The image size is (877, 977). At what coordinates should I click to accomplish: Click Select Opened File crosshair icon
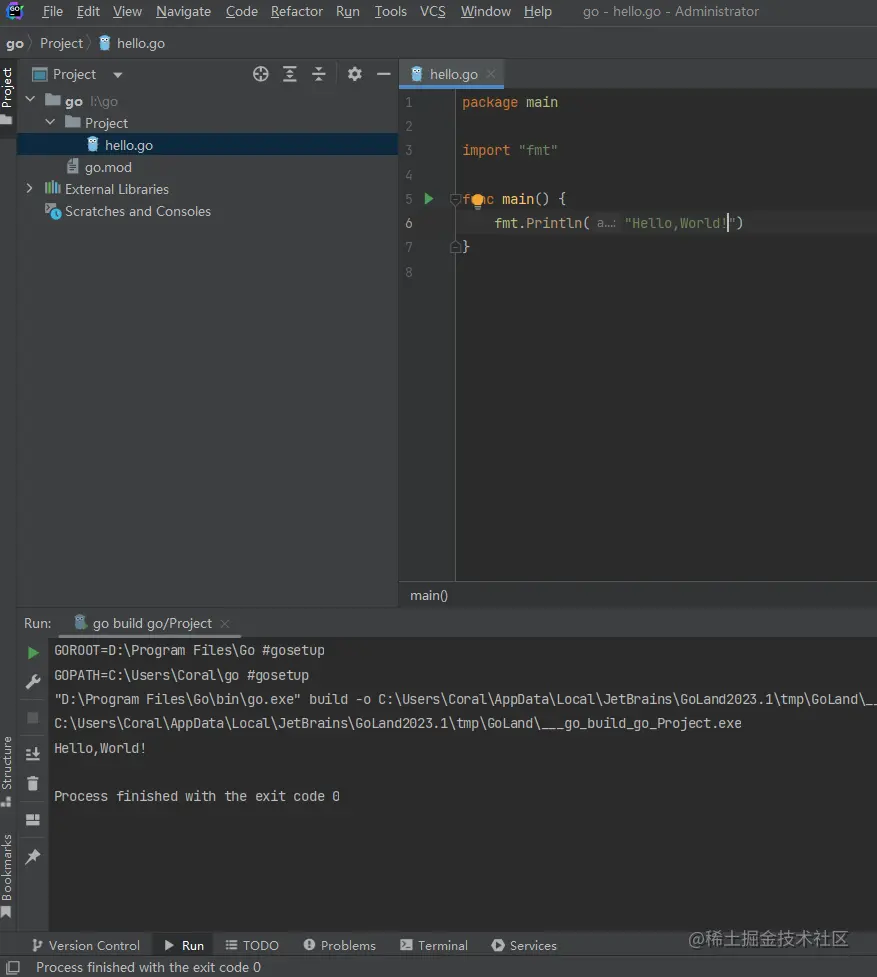pos(260,74)
